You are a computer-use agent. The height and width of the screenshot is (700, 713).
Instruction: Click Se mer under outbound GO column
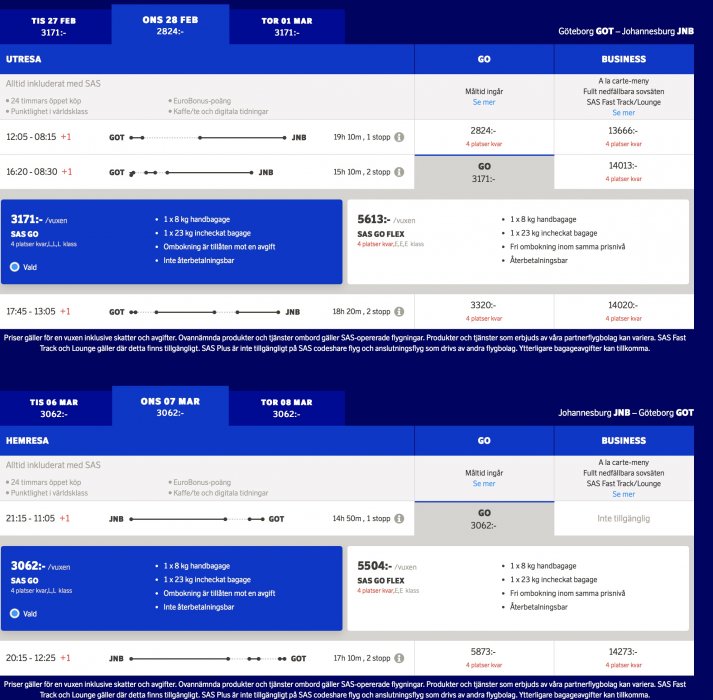(483, 103)
